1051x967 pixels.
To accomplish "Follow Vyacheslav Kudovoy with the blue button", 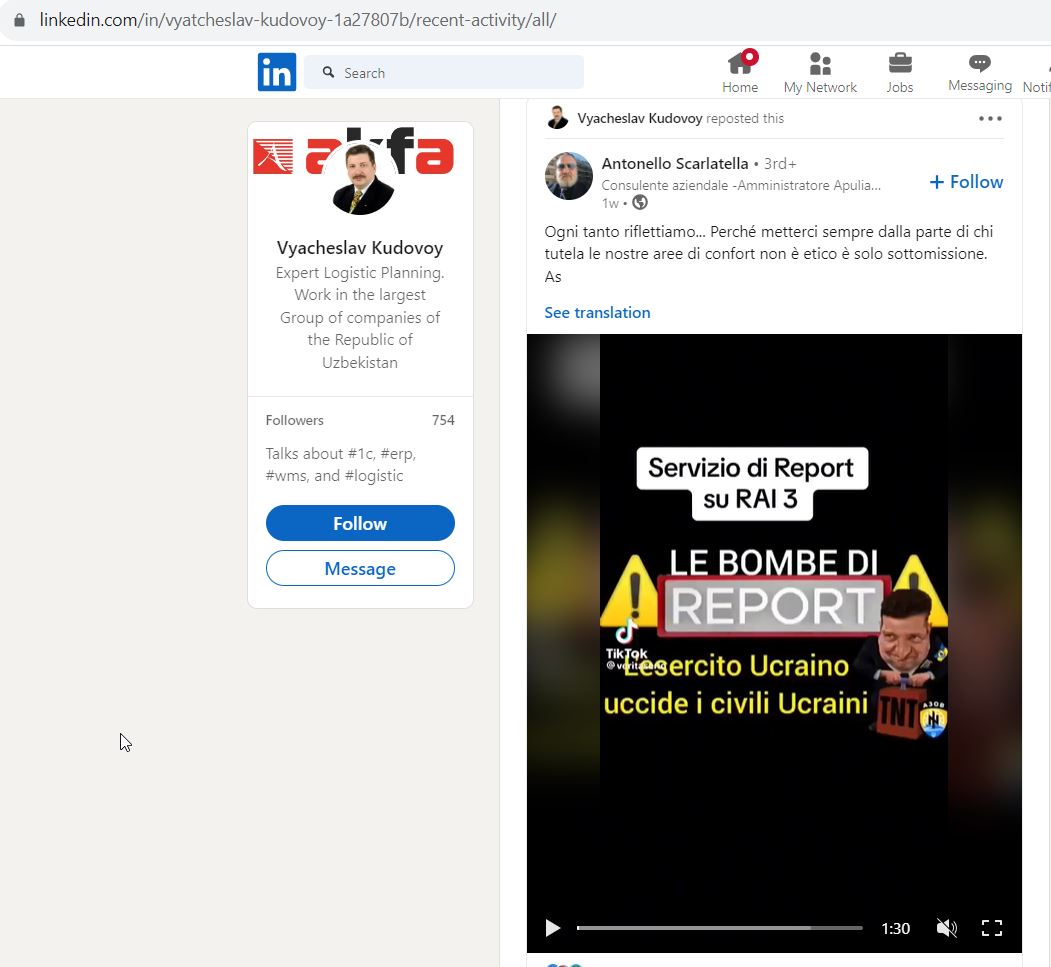I will pos(360,523).
